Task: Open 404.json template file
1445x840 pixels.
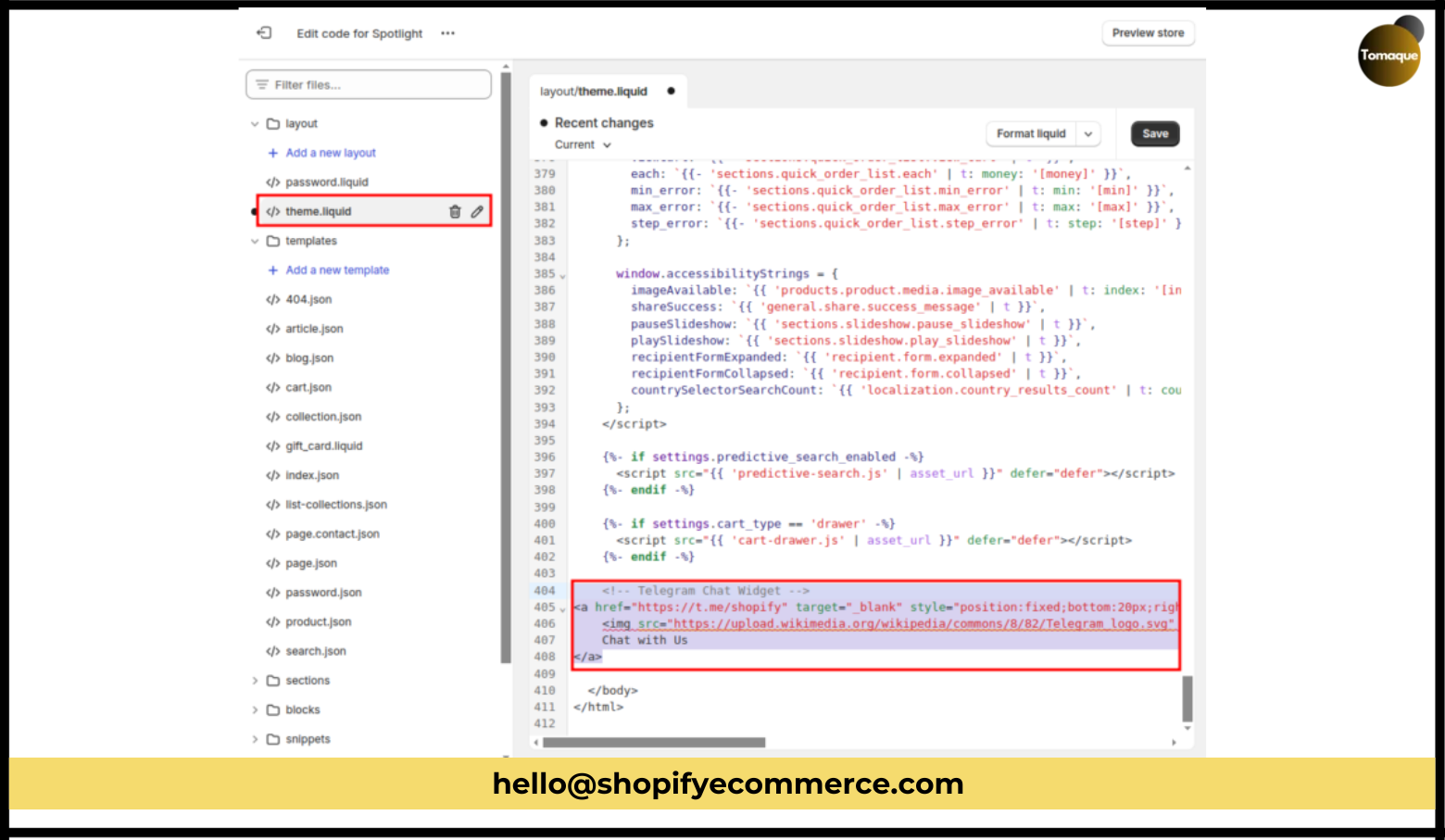Action: [x=308, y=299]
